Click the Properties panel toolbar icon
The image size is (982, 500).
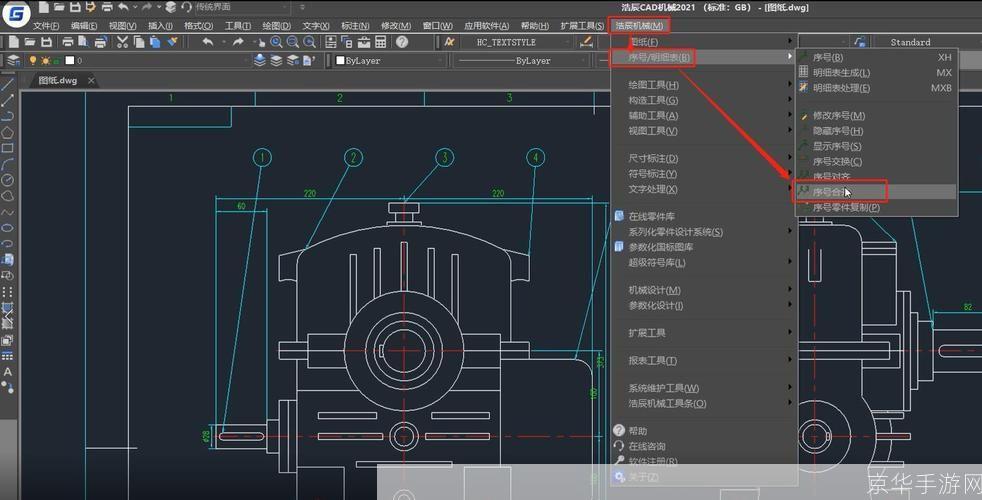331,42
